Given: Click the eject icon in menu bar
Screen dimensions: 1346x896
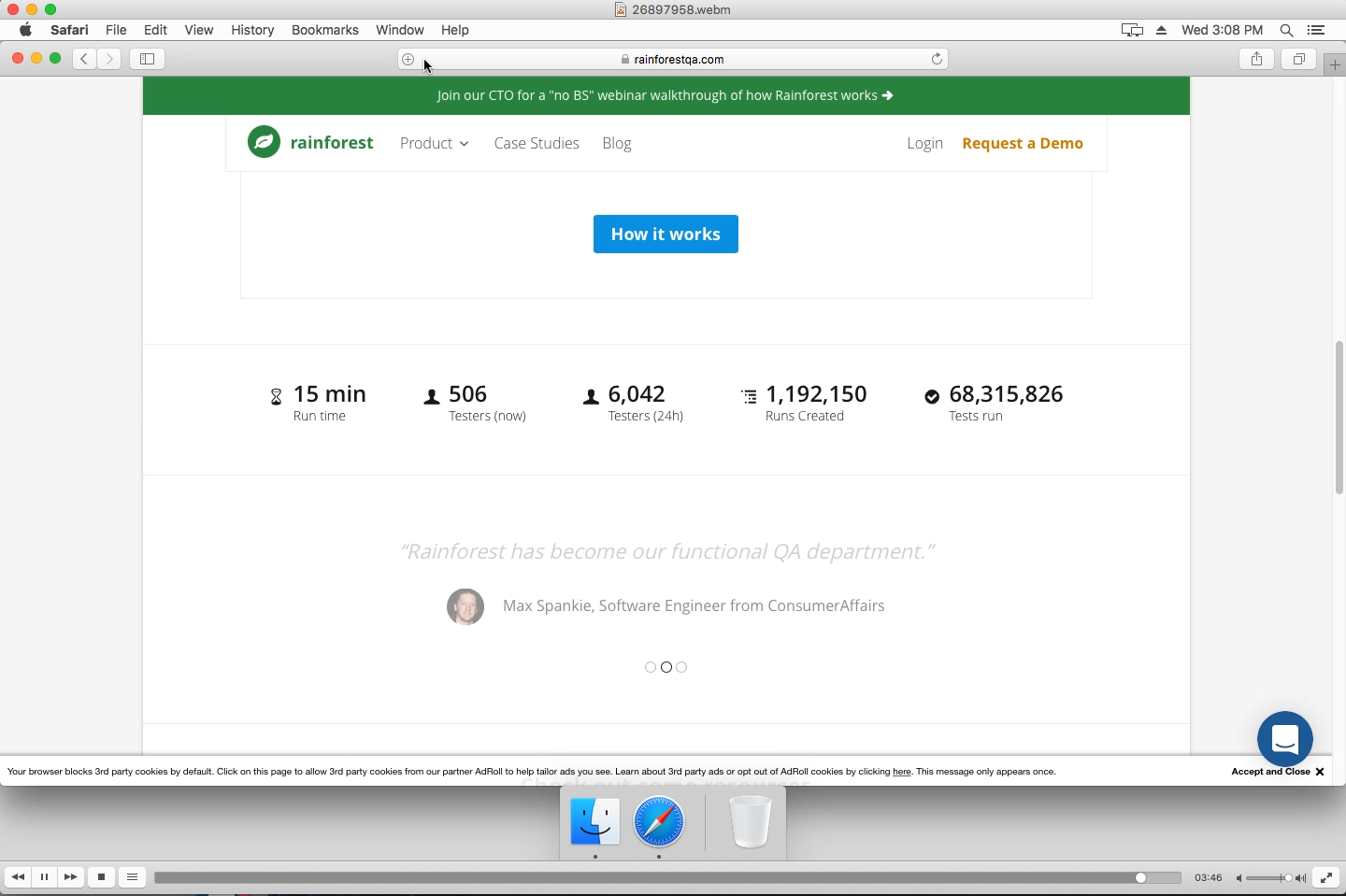Looking at the screenshot, I should (1162, 30).
